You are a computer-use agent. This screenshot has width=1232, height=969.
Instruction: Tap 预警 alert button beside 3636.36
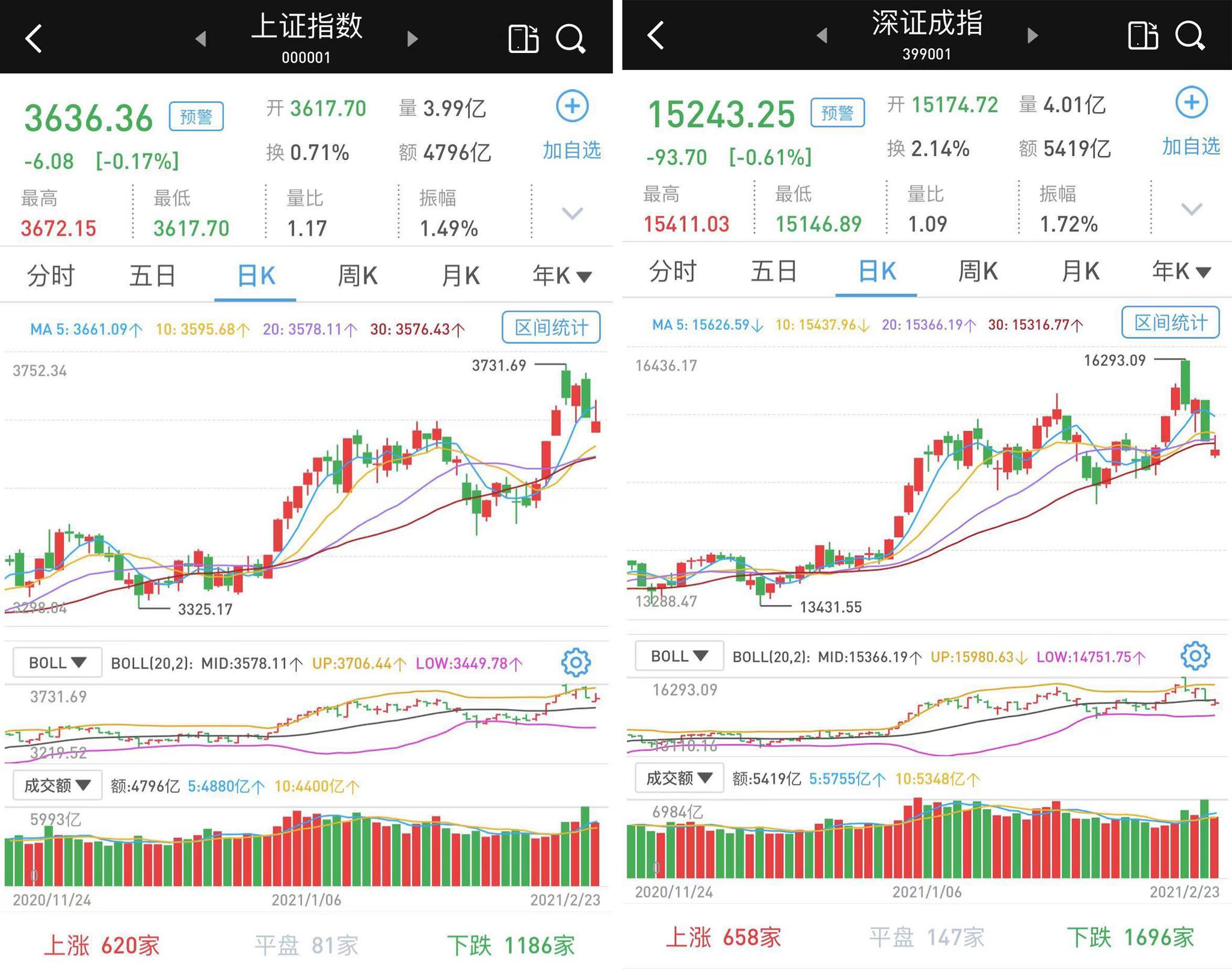pos(196,116)
